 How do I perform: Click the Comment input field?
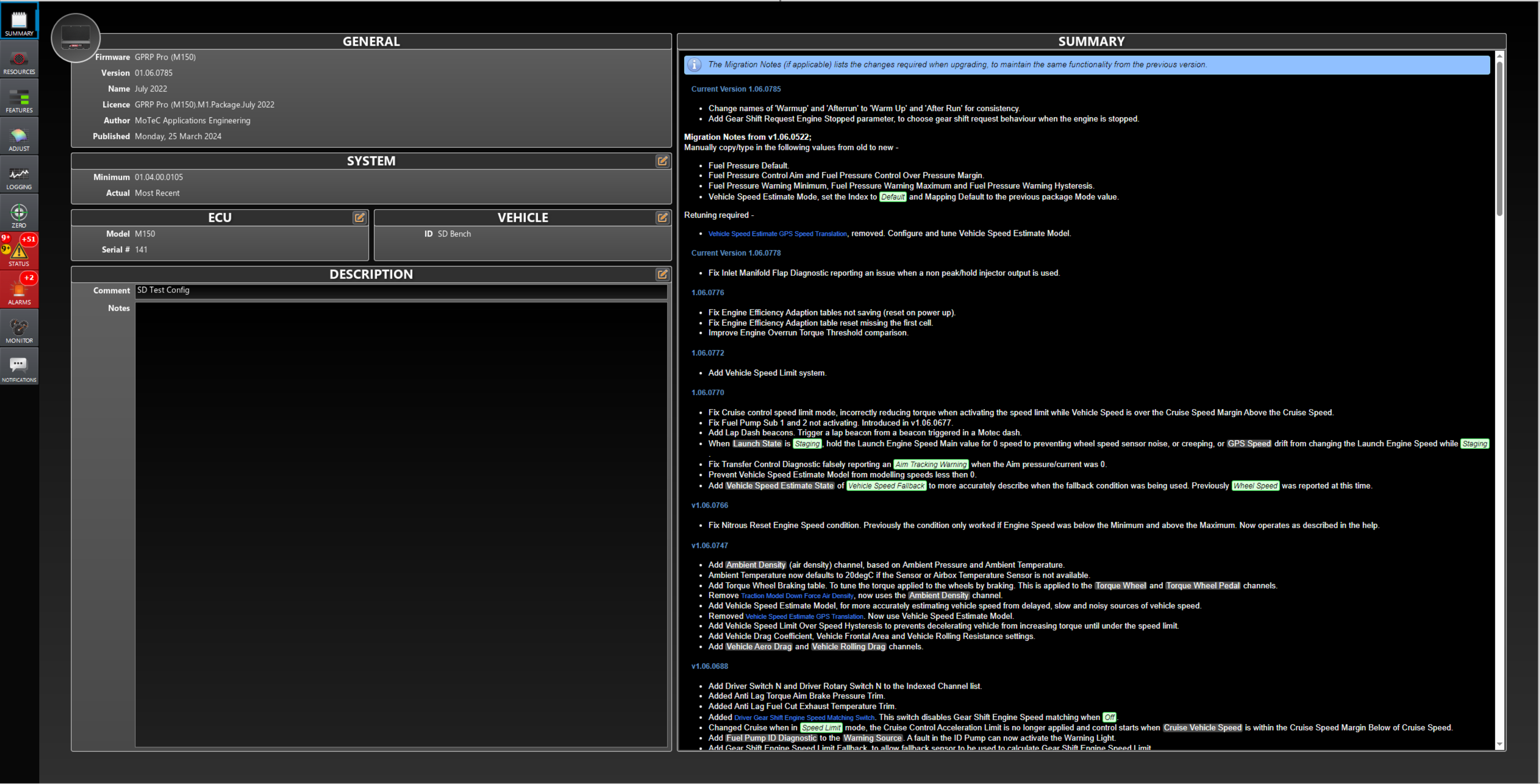[x=400, y=290]
